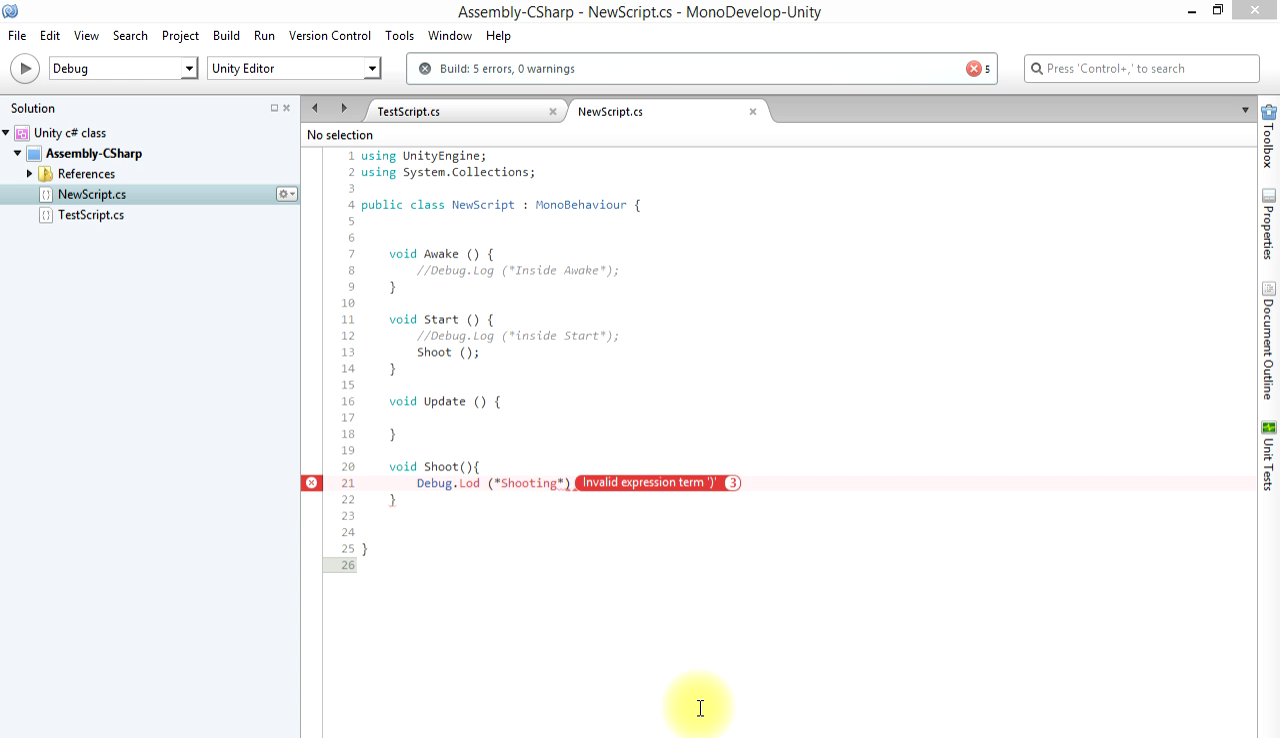Close the Solution pad
The width and height of the screenshot is (1280, 738).
286,108
